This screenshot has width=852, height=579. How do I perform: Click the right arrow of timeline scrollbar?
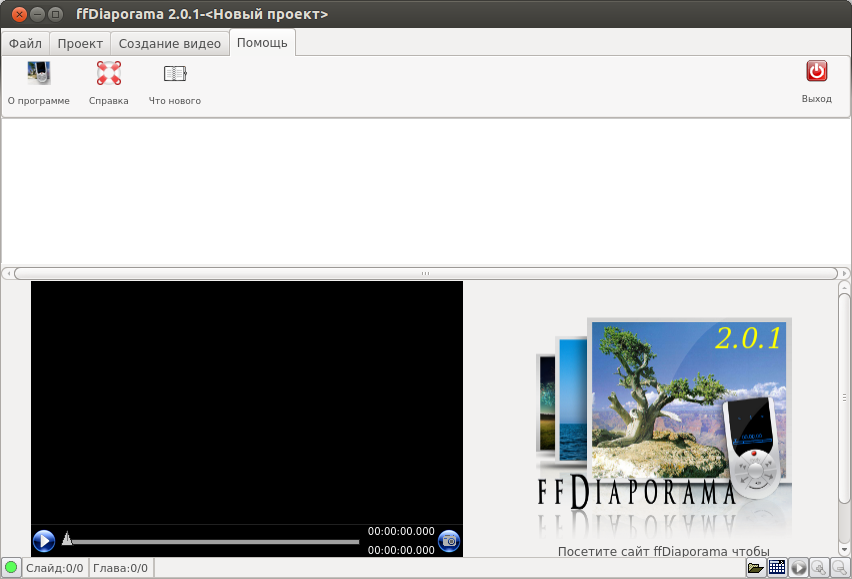[844, 273]
